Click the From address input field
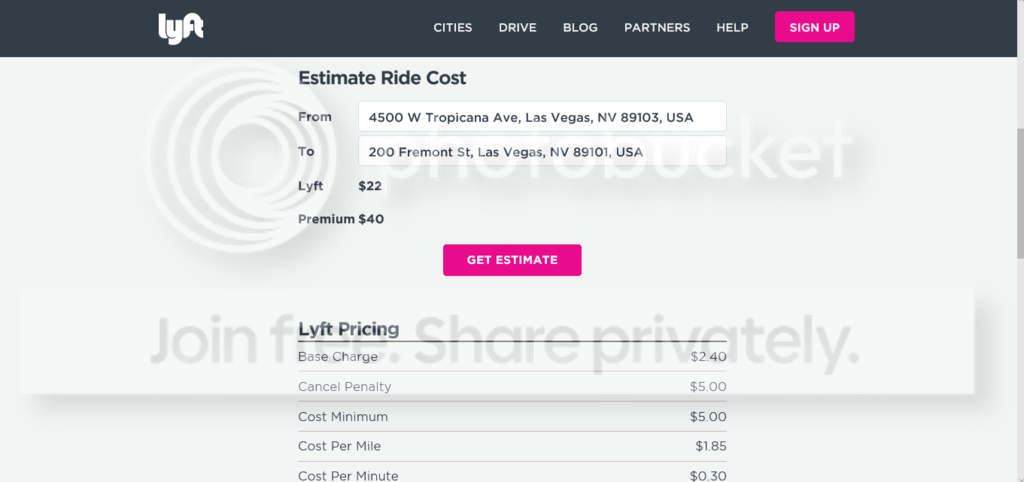 [x=541, y=117]
